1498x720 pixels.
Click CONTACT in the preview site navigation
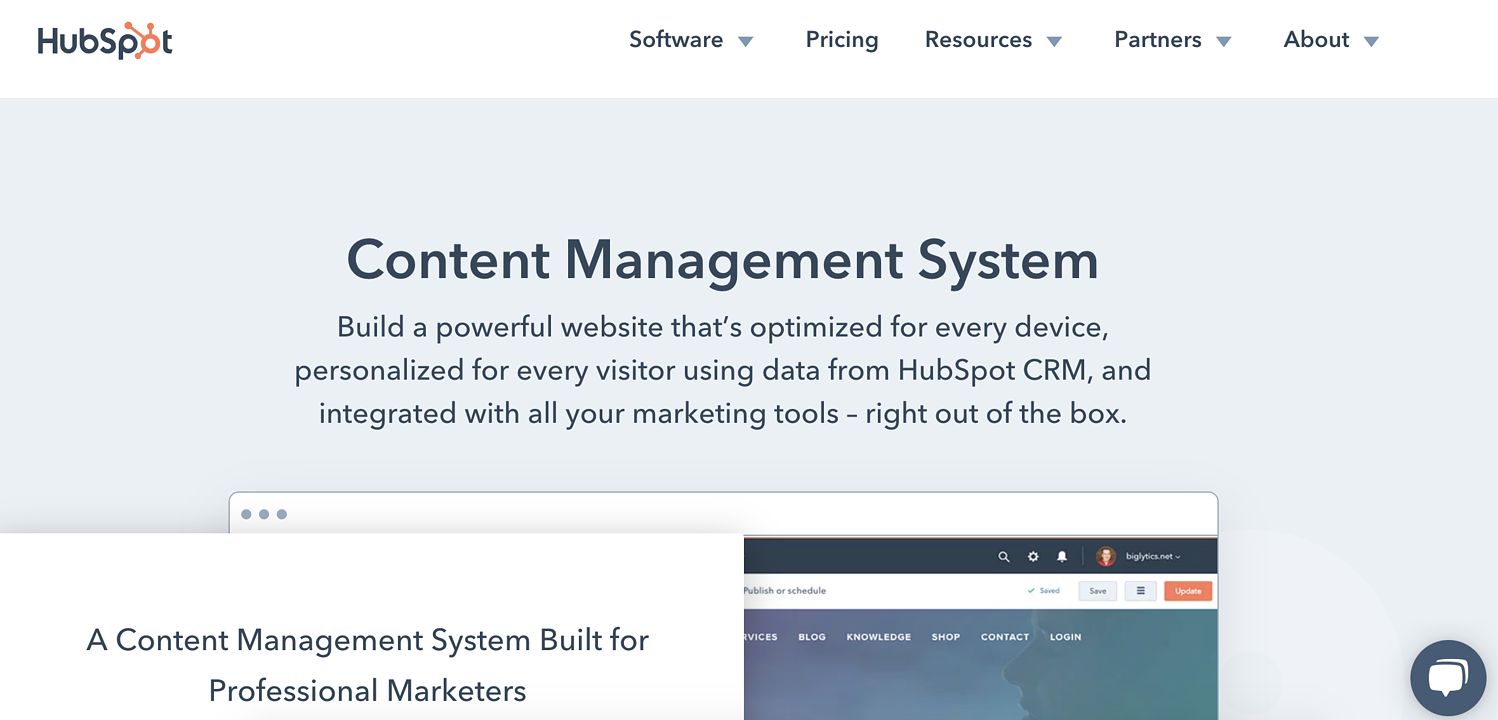(x=1004, y=636)
